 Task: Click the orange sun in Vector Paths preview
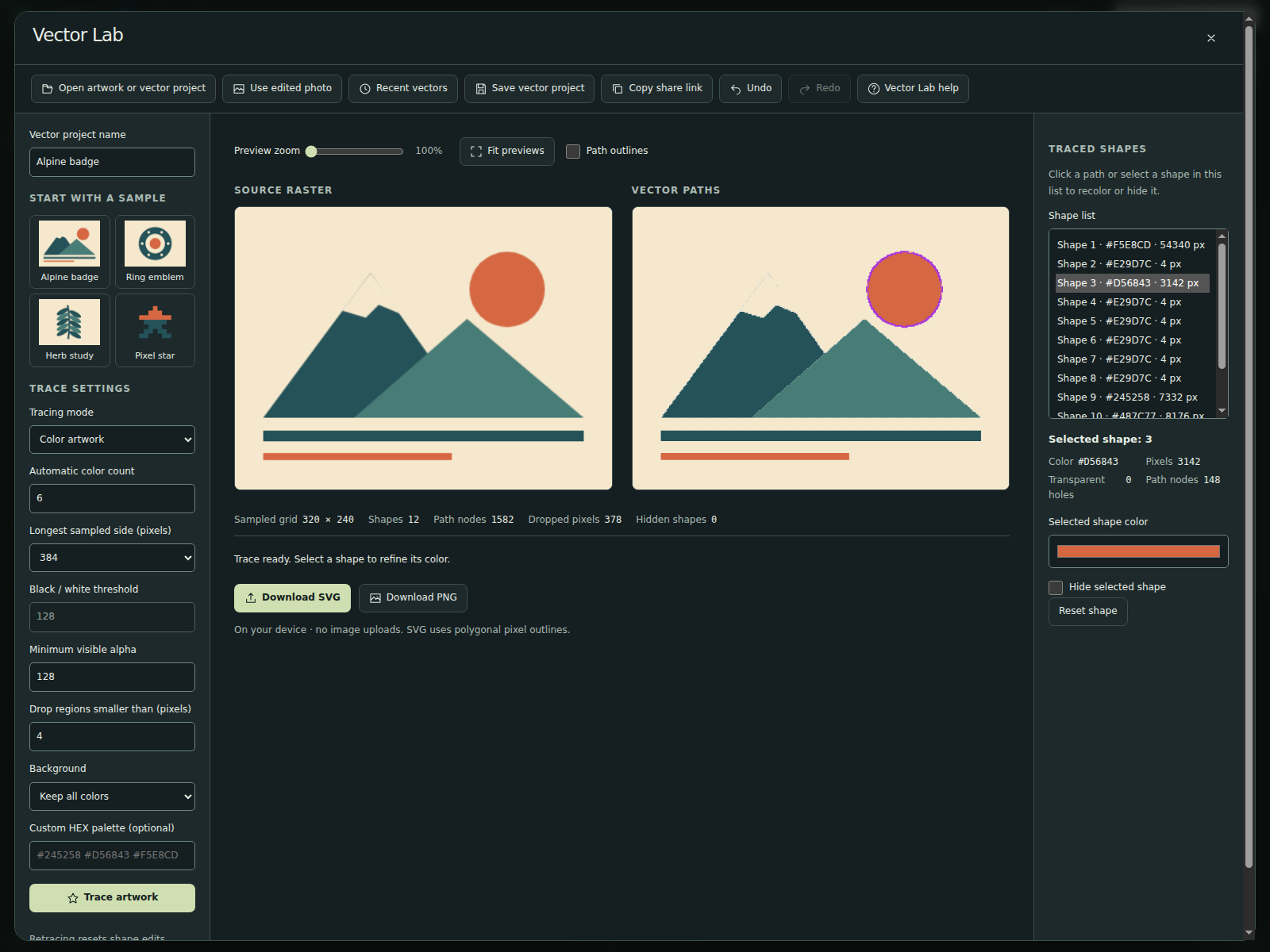click(904, 290)
